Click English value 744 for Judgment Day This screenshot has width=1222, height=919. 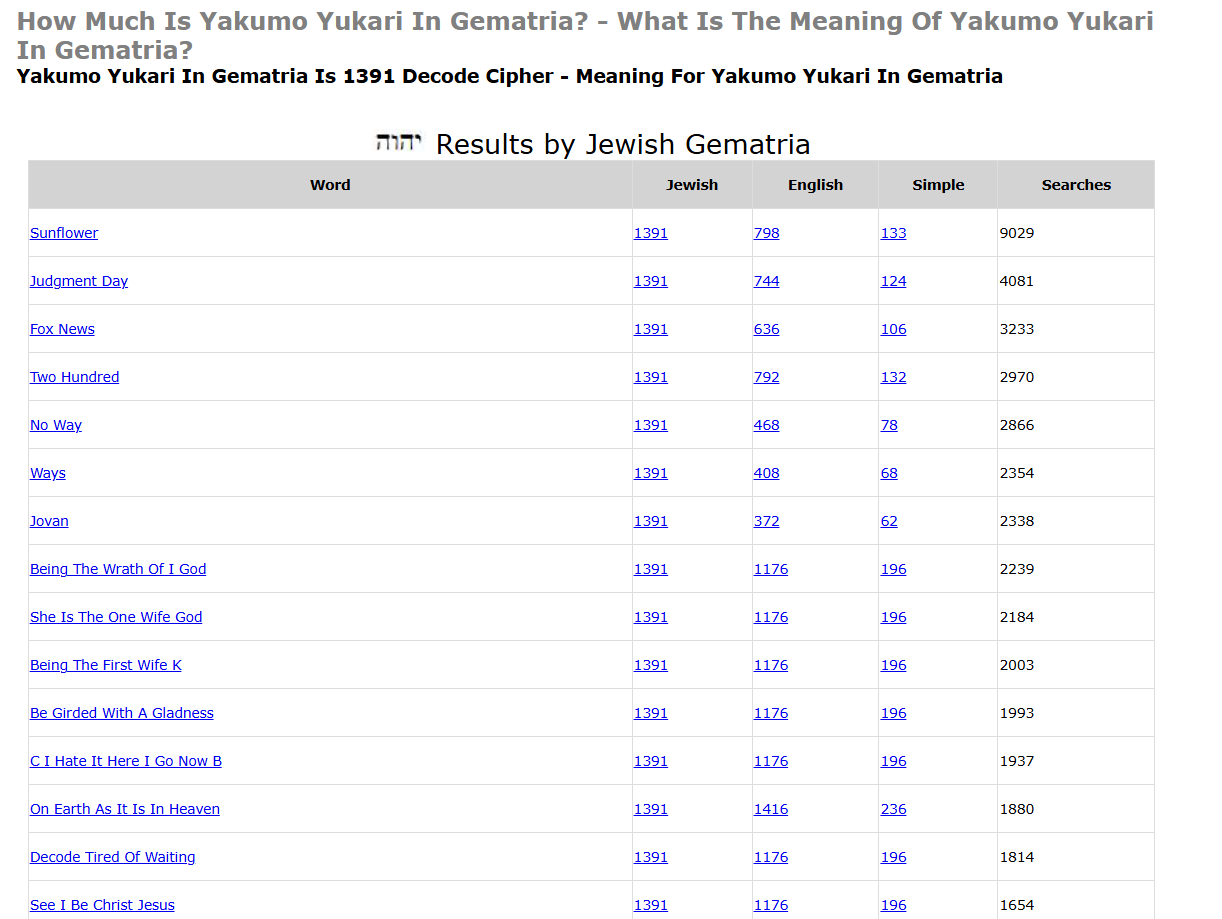(767, 281)
